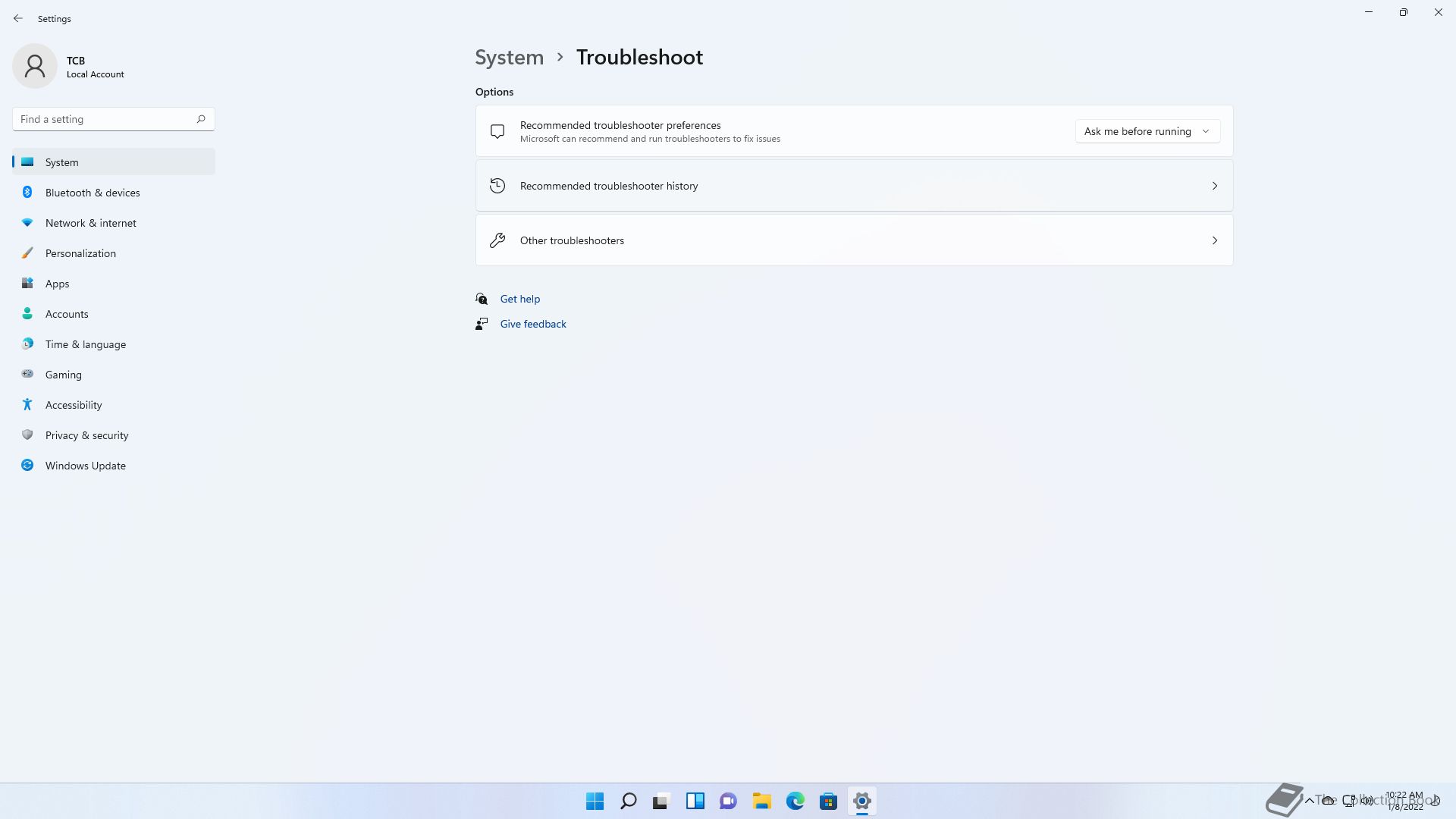Screen dimensions: 1456x819
Task: Show hidden system tray icons
Action: tap(1309, 801)
